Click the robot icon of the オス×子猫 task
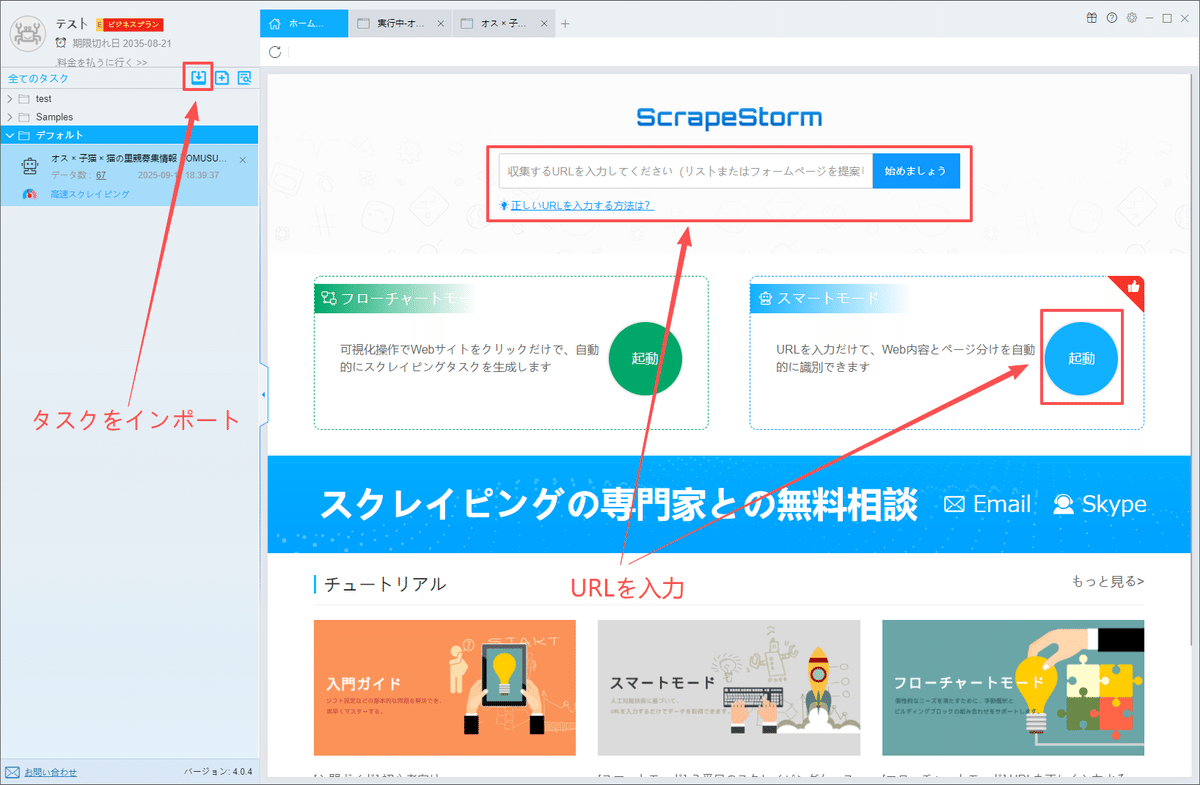Screen dimensions: 1200x785 [29, 166]
